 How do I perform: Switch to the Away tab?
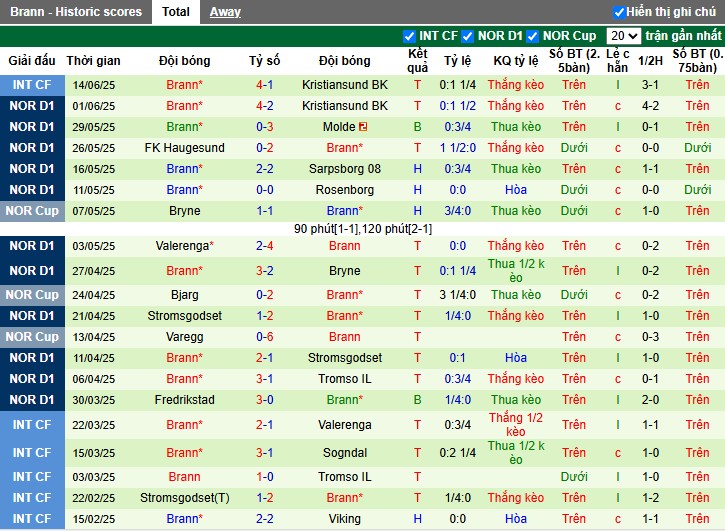tap(225, 12)
